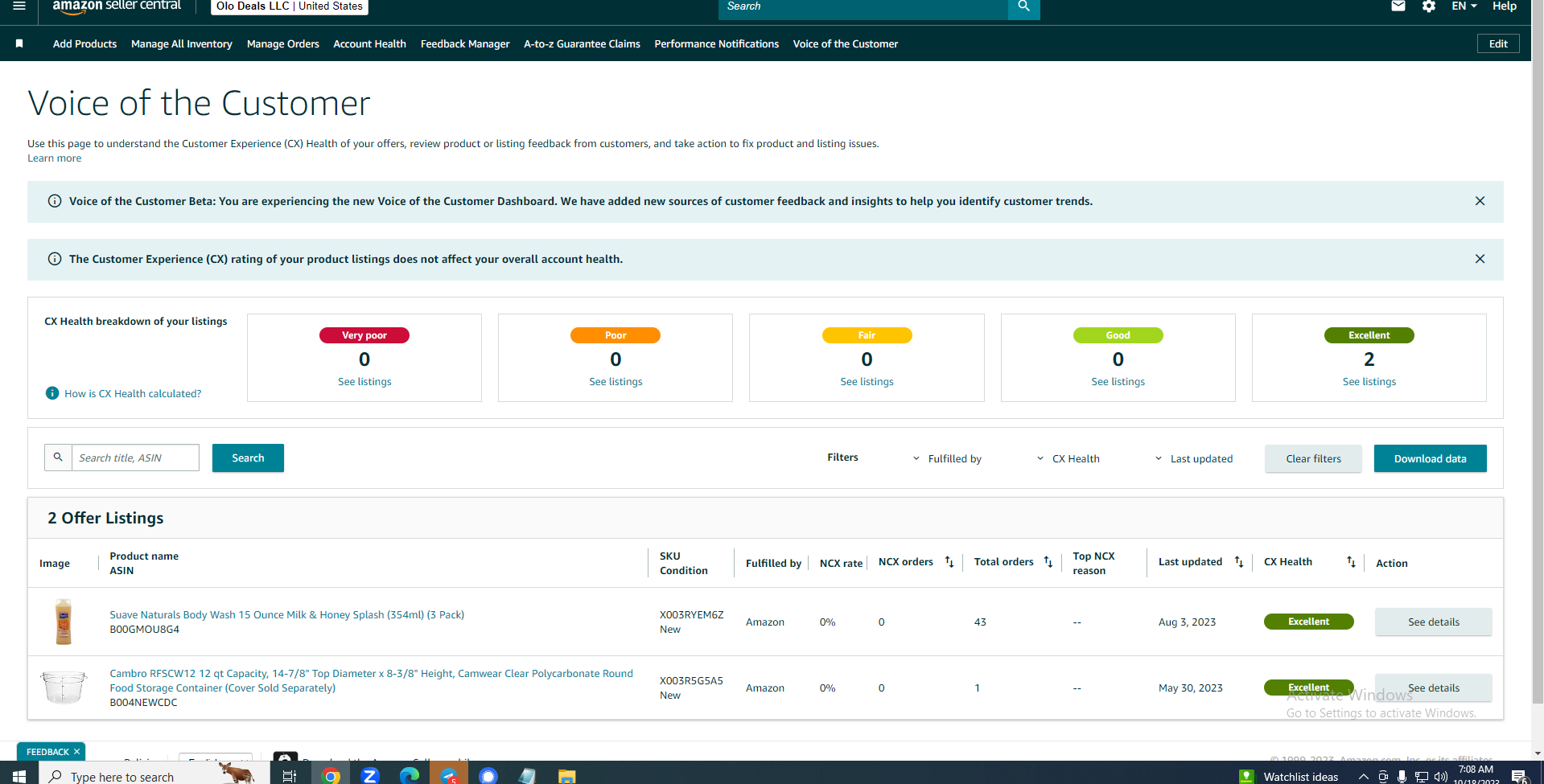See details for Cambro food storage container
Viewport: 1544px width, 784px height.
1433,688
